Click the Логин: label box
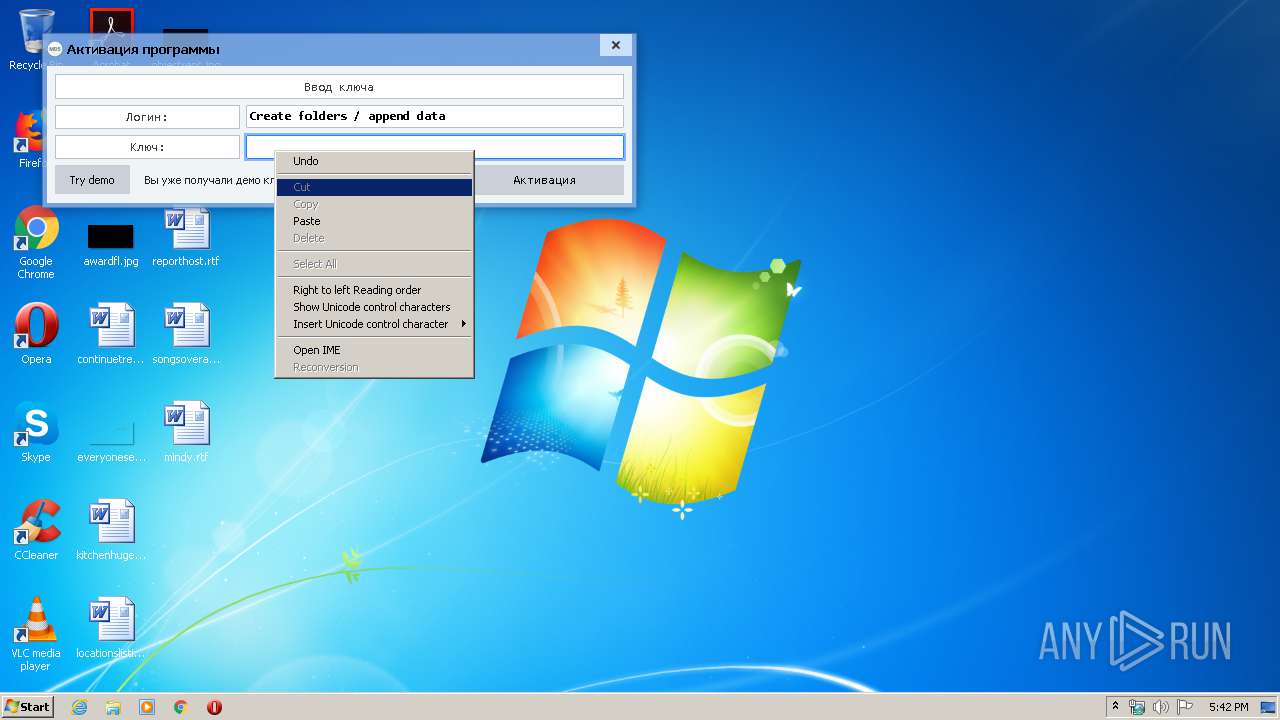 pos(147,117)
